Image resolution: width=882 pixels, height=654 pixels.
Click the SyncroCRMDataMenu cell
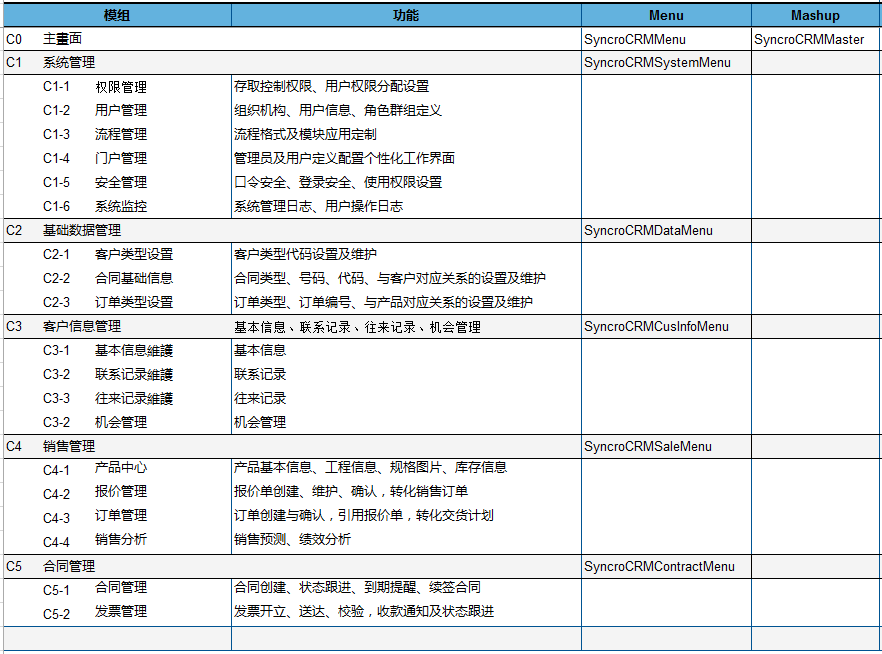666,231
